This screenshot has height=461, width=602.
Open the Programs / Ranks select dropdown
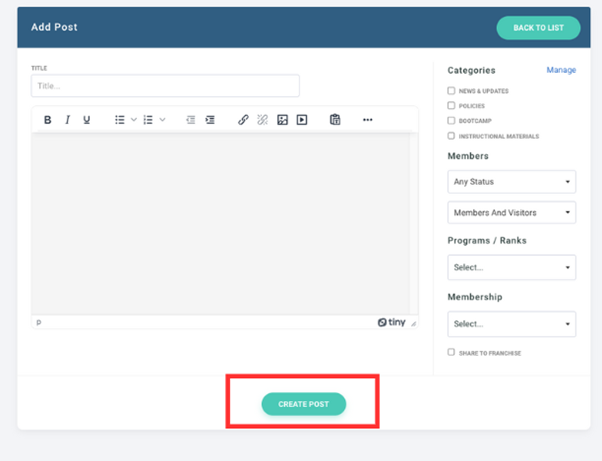pyautogui.click(x=511, y=268)
